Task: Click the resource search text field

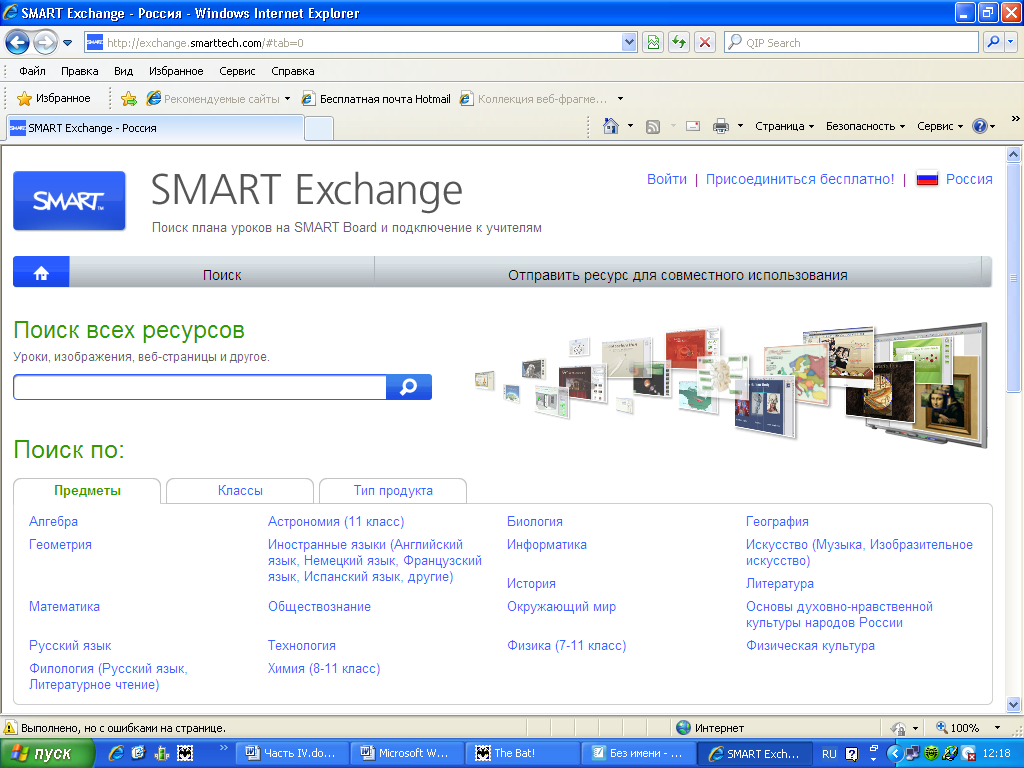Action: point(200,387)
